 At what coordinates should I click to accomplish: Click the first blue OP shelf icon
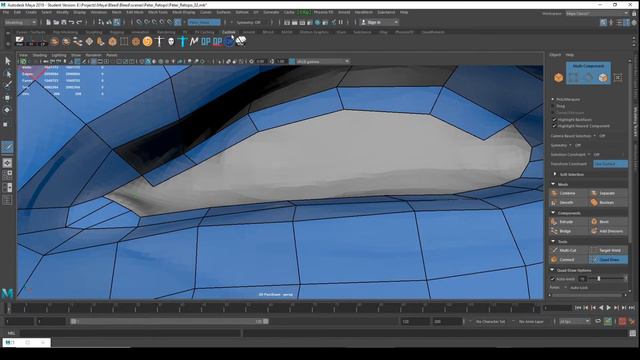coord(206,41)
